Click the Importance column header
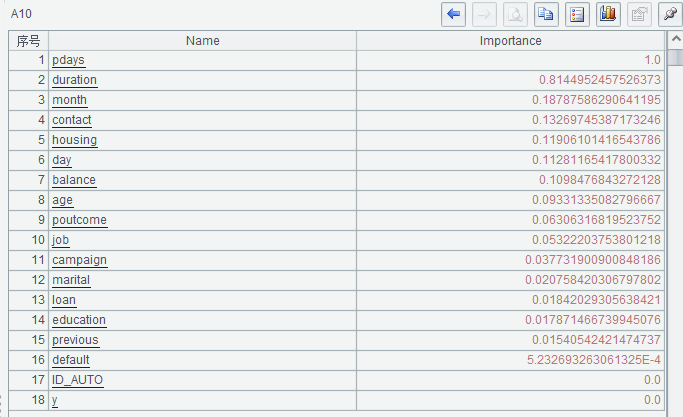683x417 pixels. tap(511, 41)
